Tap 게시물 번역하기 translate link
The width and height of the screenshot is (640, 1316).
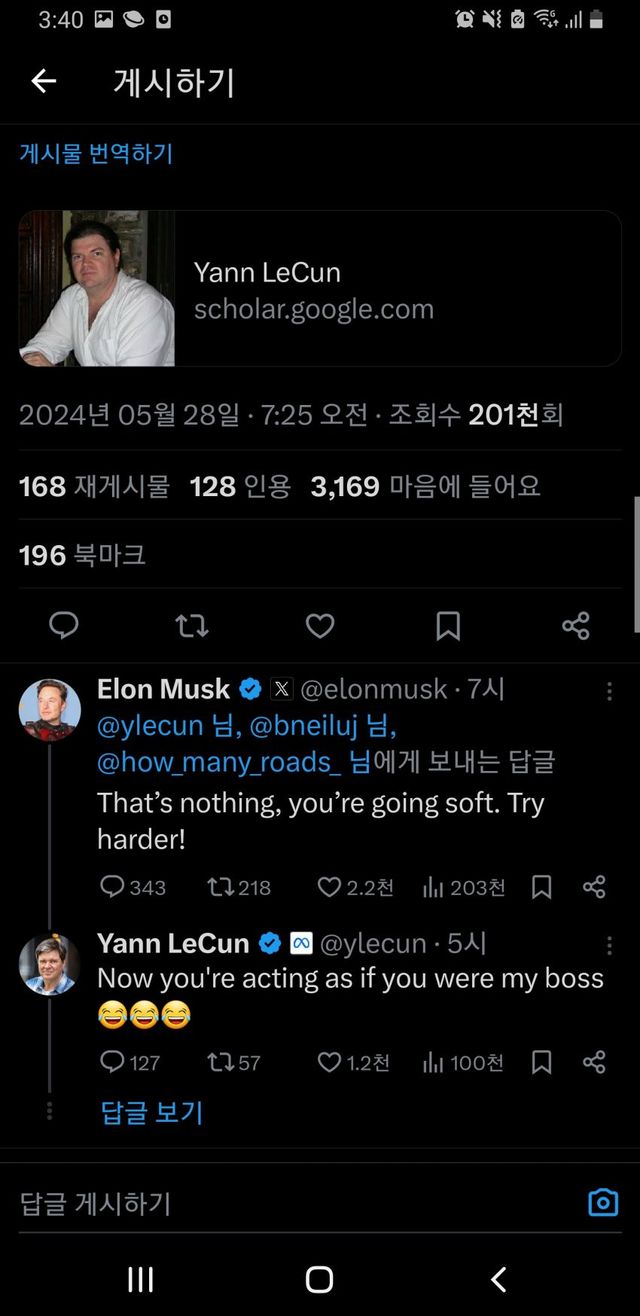pos(96,154)
